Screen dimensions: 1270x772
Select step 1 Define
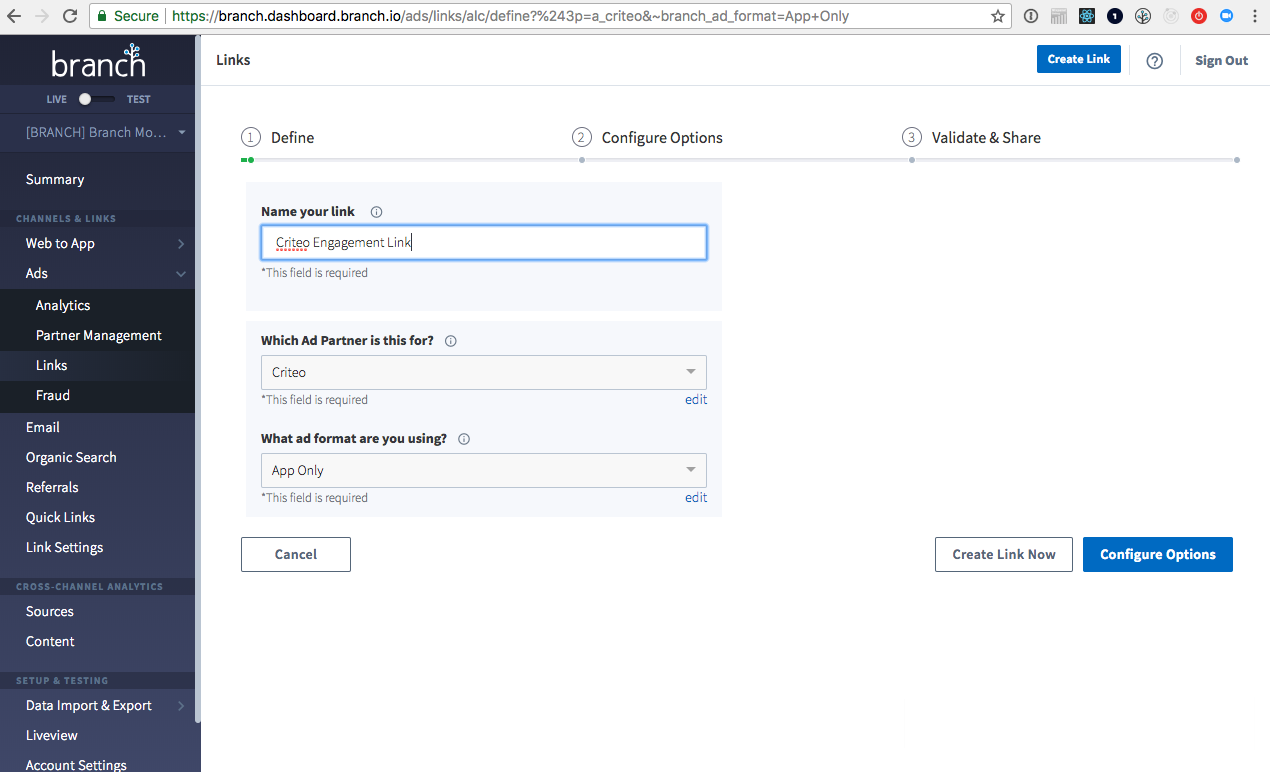tap(278, 138)
